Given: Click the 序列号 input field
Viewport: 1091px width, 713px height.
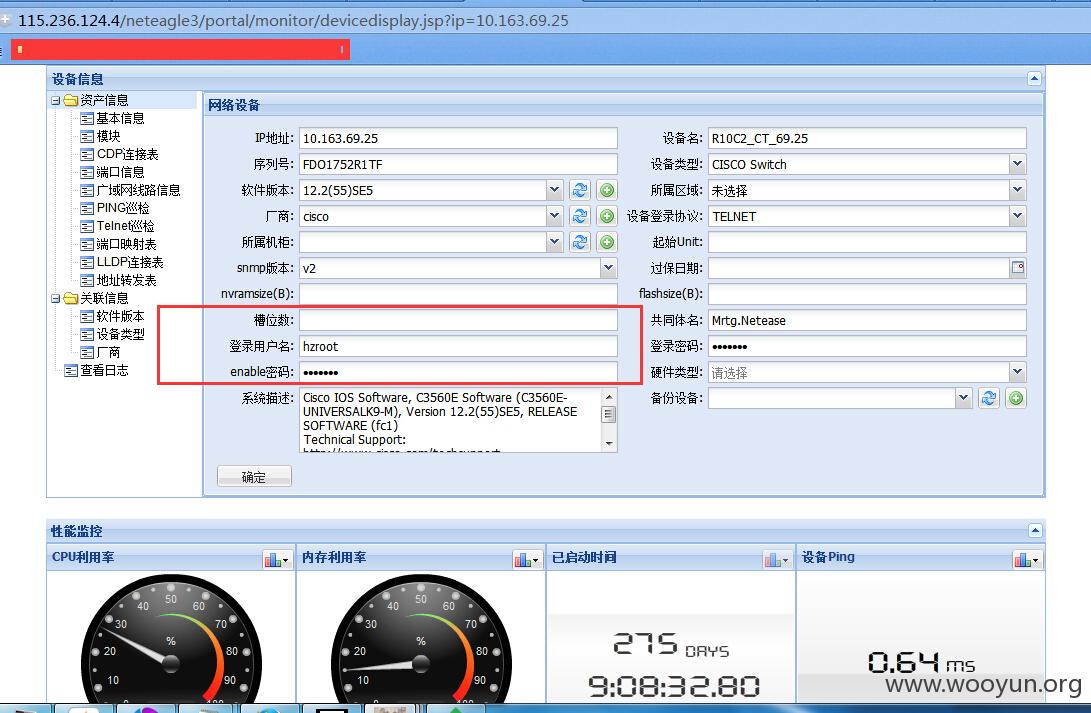Looking at the screenshot, I should (458, 164).
